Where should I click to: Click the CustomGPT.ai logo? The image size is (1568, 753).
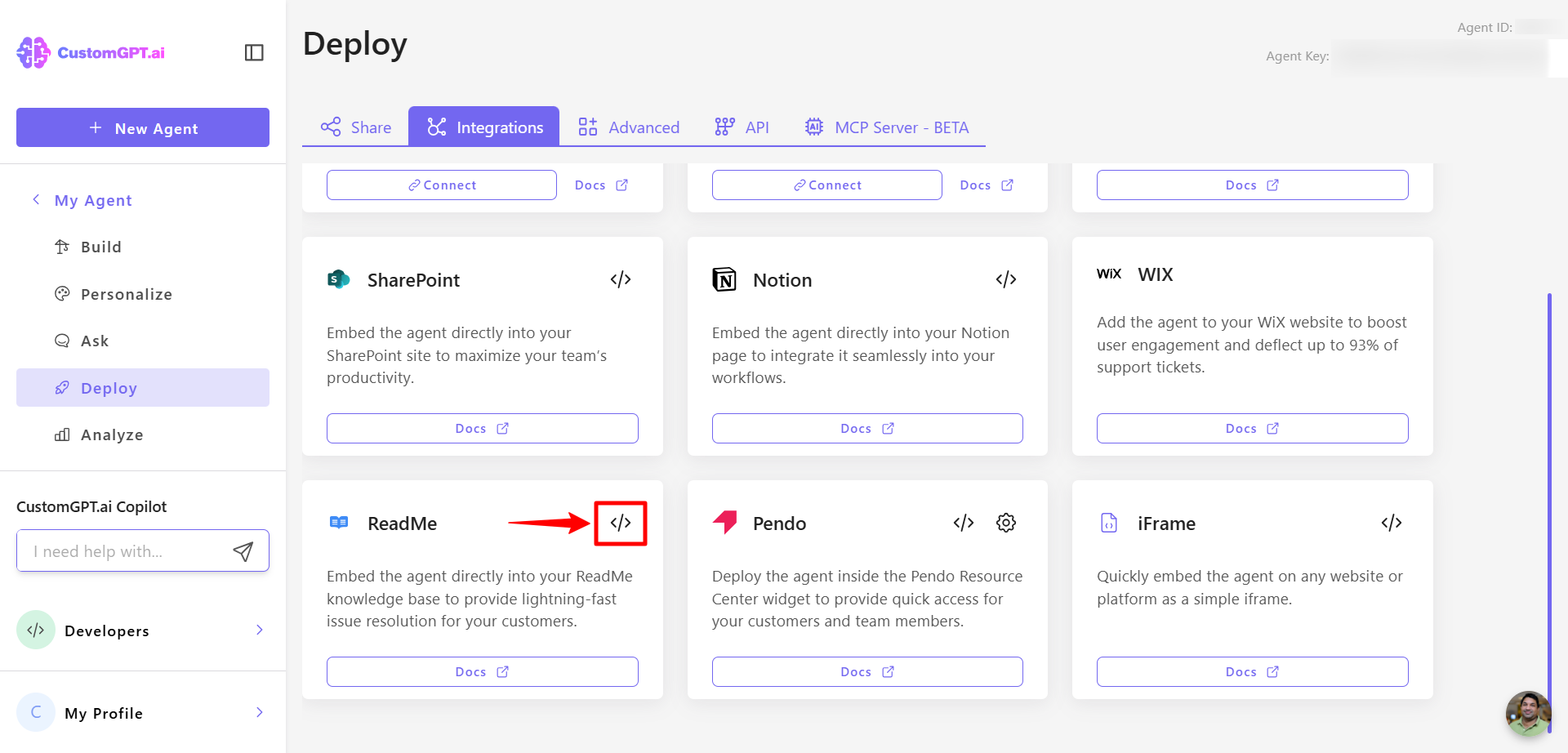point(91,52)
